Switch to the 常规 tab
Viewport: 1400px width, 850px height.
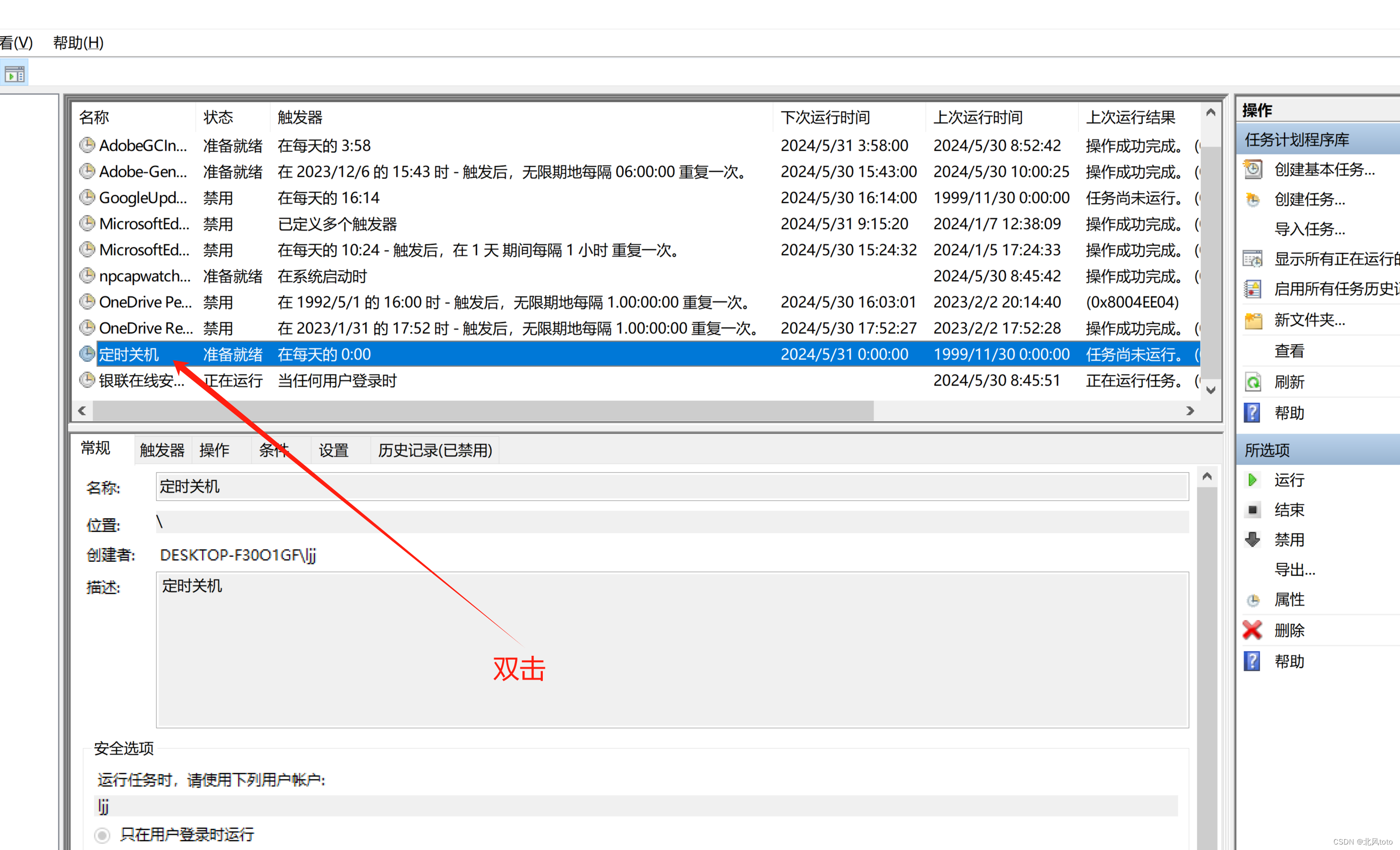[x=95, y=448]
